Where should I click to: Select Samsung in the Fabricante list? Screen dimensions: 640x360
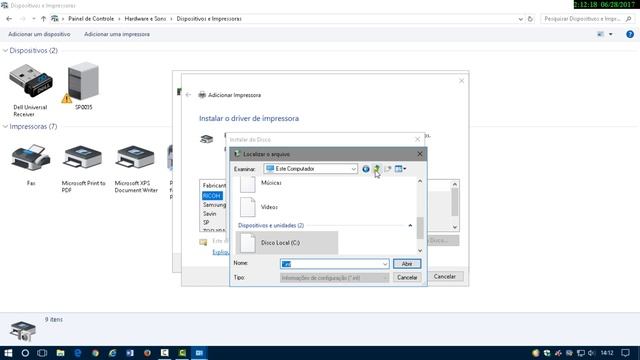pos(214,205)
